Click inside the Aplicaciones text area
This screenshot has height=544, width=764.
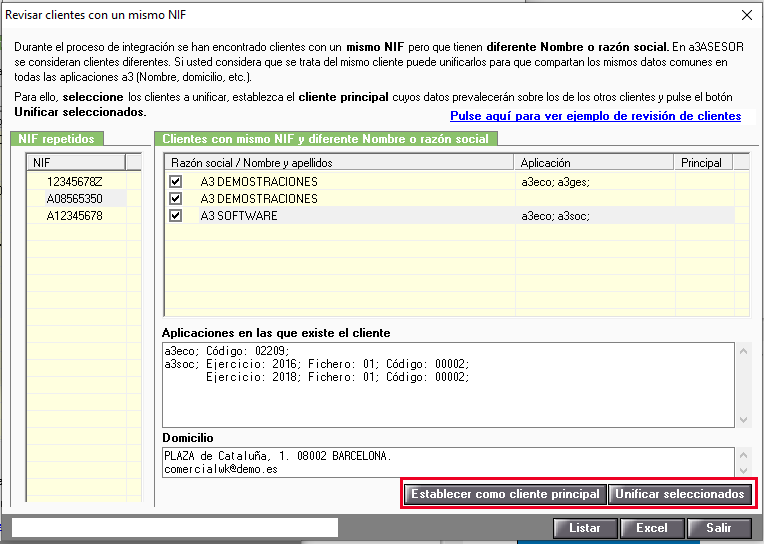pos(448,385)
